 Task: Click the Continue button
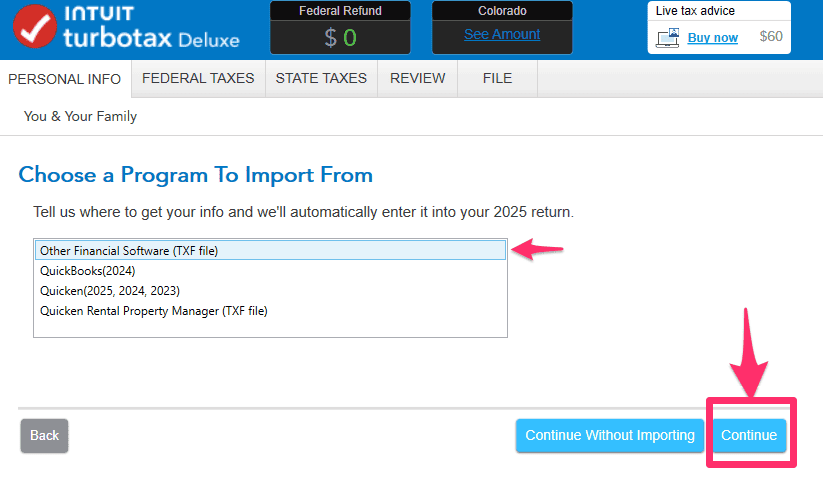(x=749, y=435)
